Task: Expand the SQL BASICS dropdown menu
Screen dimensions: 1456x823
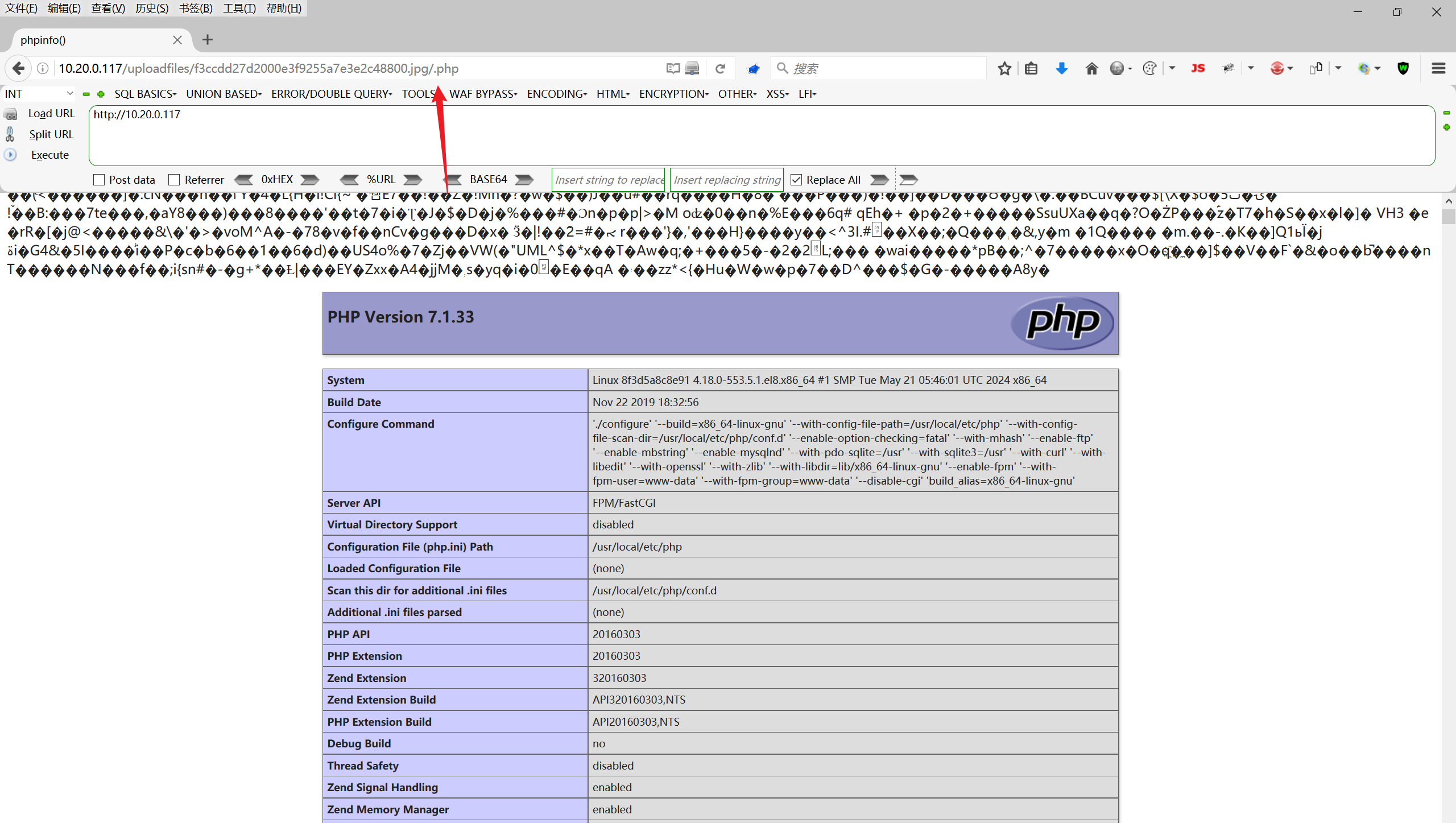Action: [145, 94]
